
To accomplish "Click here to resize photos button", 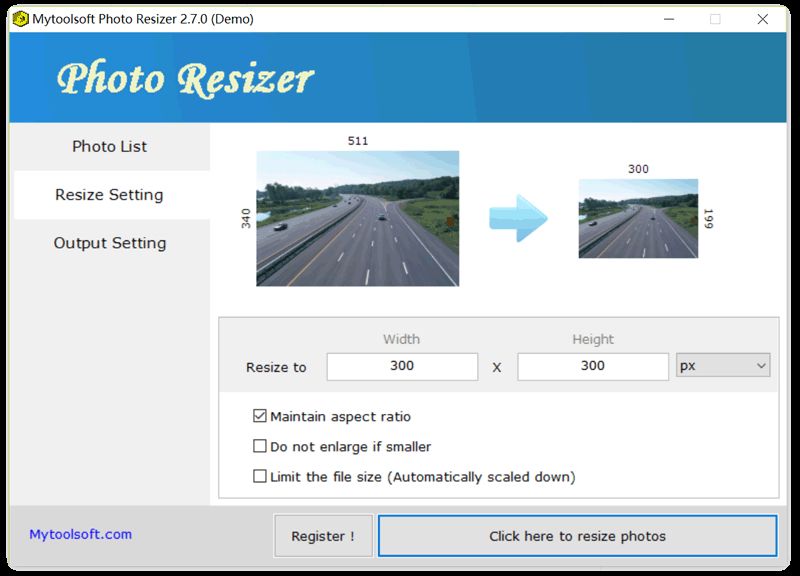I will pyautogui.click(x=578, y=536).
